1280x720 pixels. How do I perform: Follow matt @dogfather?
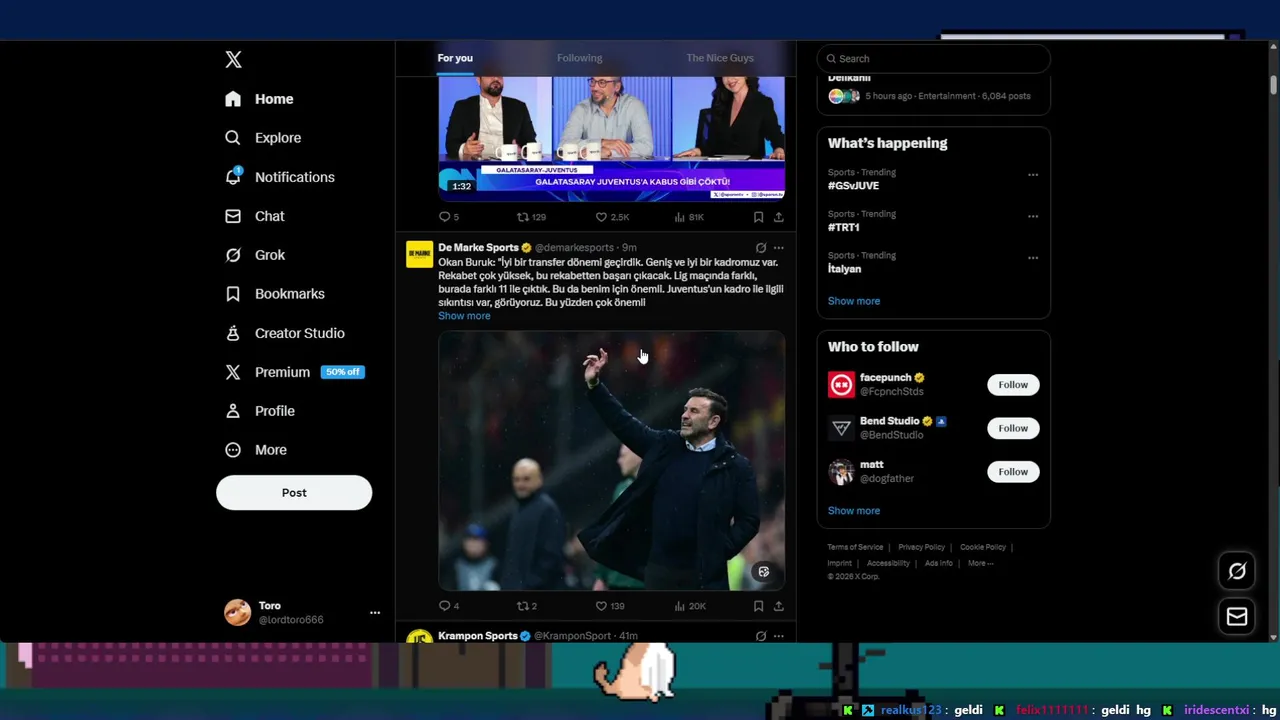tap(1013, 472)
